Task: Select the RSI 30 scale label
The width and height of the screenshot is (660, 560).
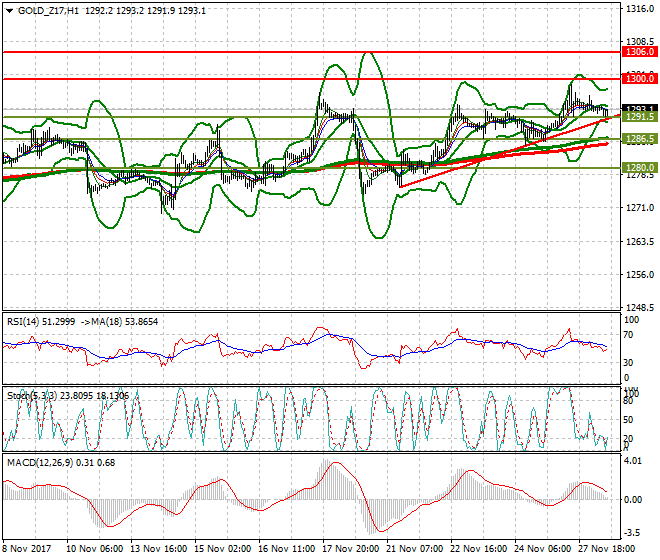Action: 628,363
